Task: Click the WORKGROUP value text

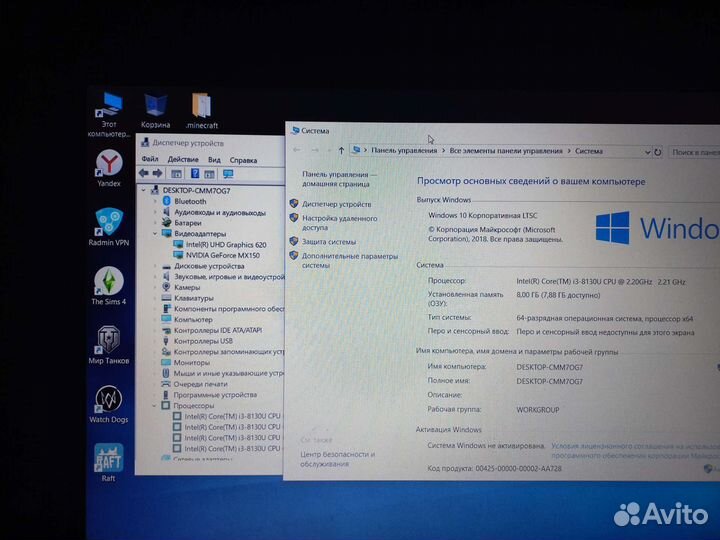Action: point(538,410)
